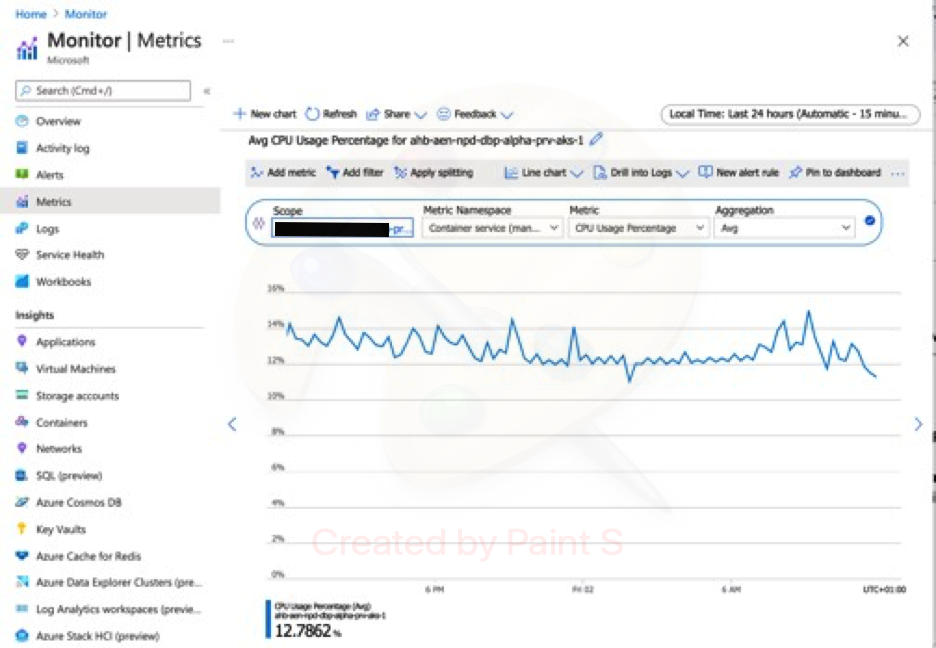Open Storage accounts insights link
Image resolution: width=936 pixels, height=648 pixels.
point(78,396)
